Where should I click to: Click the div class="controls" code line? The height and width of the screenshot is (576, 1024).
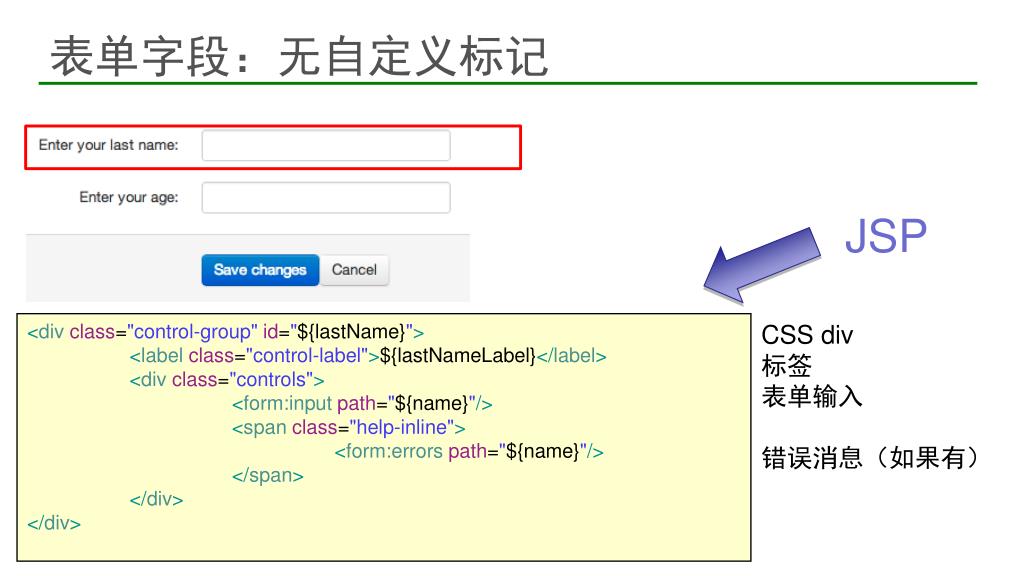tap(227, 379)
